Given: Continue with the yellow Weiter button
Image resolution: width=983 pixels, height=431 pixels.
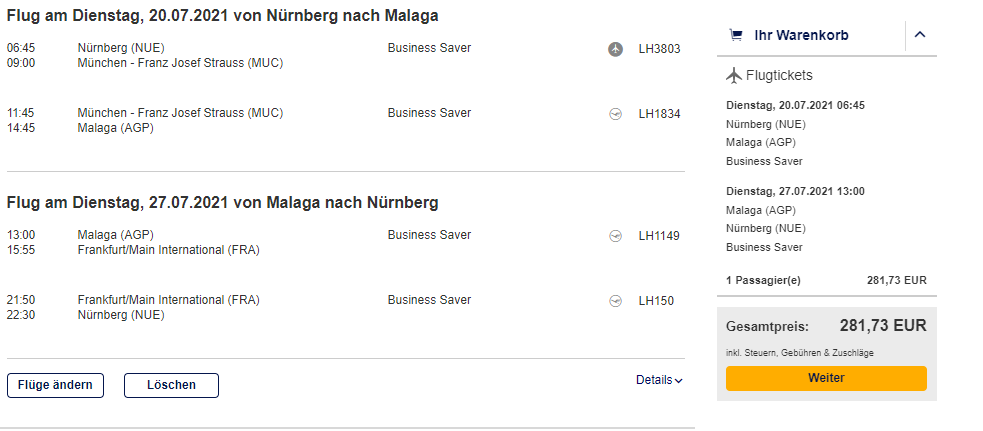Looking at the screenshot, I should (x=826, y=378).
